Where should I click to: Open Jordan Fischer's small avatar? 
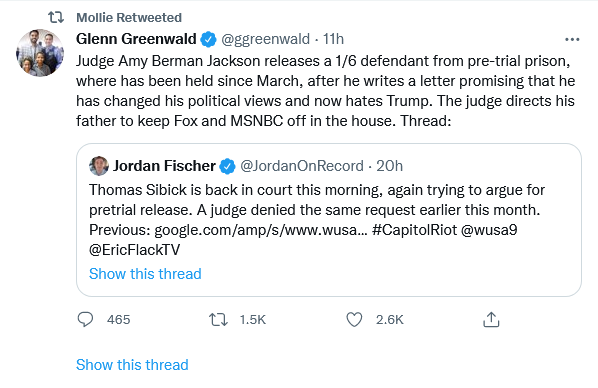99,166
